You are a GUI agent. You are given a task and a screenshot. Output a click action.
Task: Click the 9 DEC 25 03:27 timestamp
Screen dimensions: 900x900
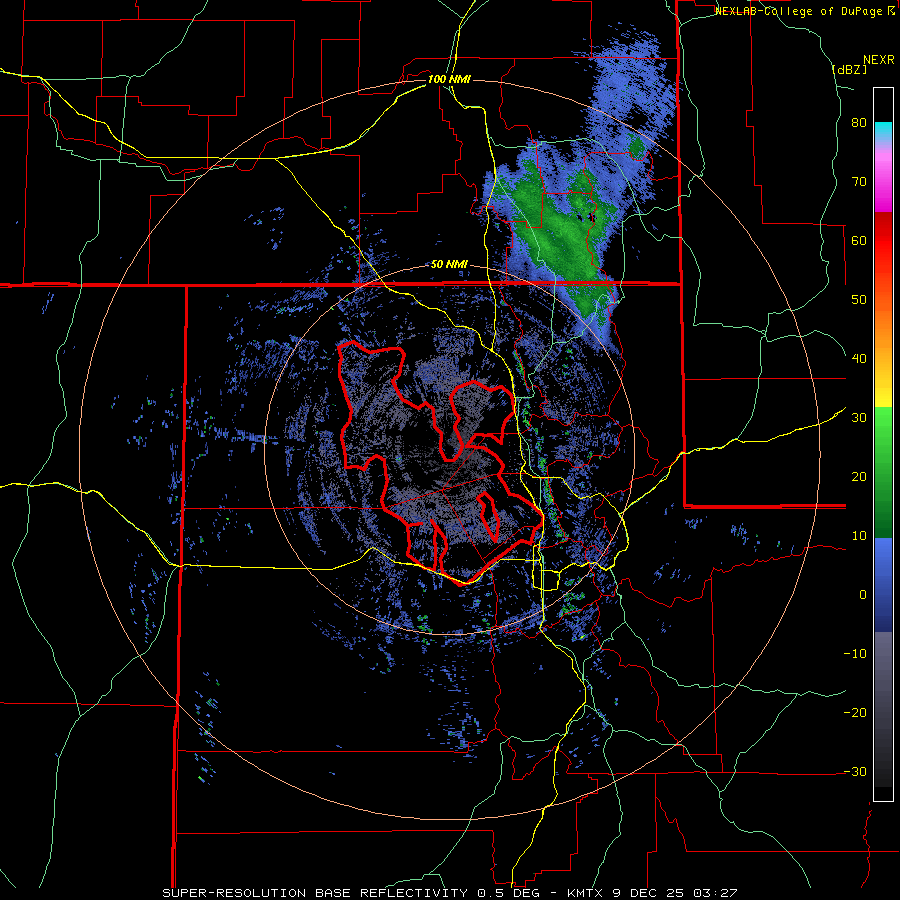pos(675,893)
